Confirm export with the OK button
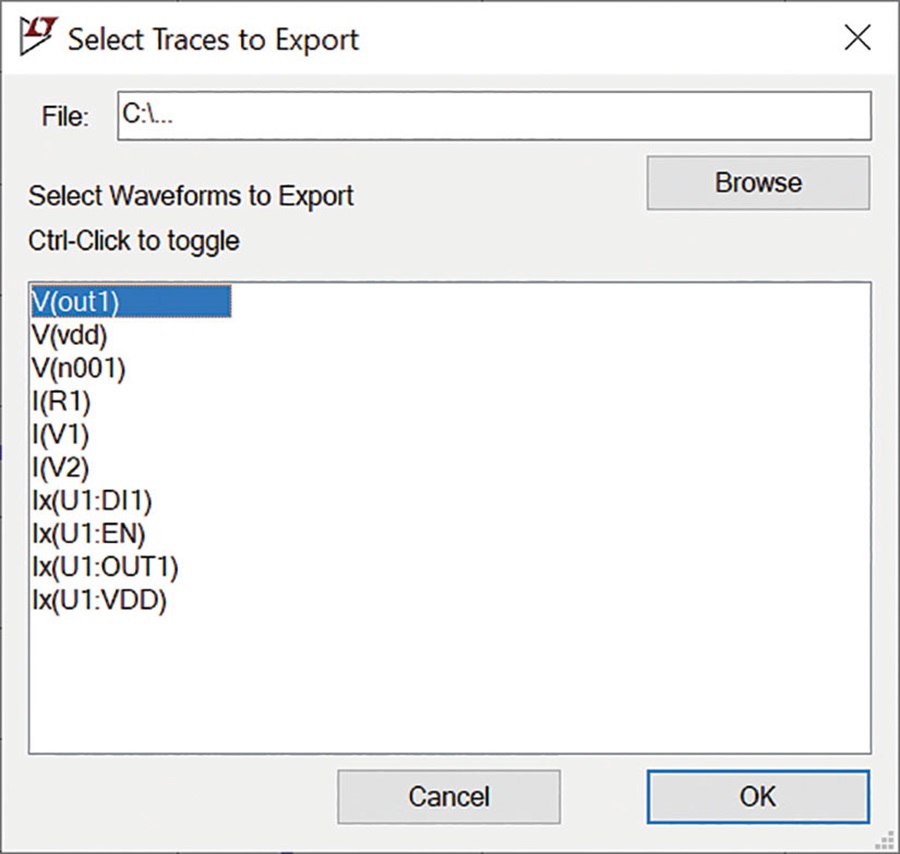This screenshot has height=854, width=900. tap(758, 797)
